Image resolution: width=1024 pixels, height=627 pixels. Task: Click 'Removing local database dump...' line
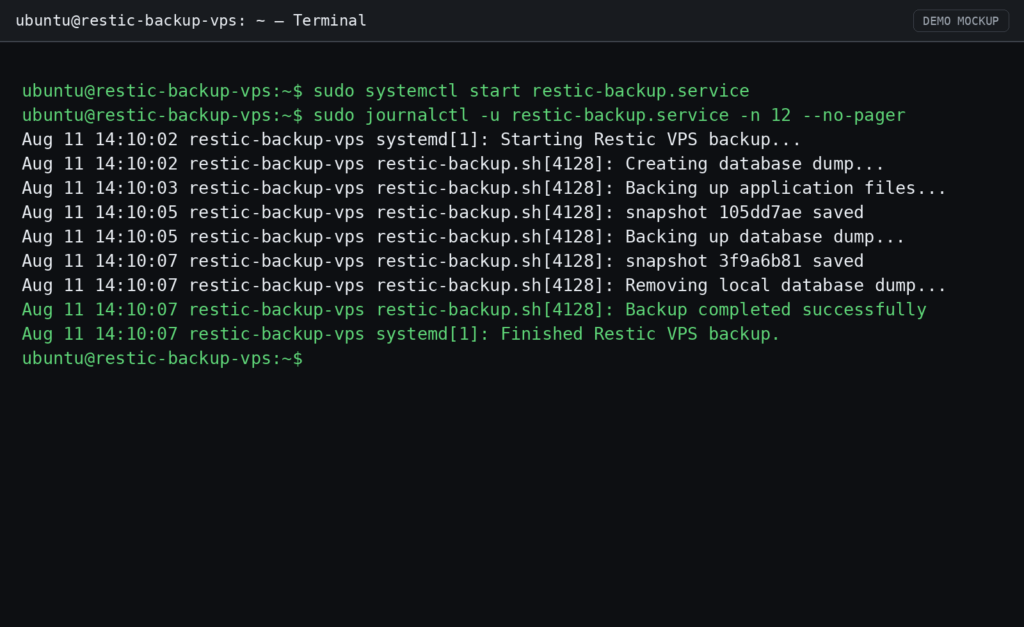[484, 285]
